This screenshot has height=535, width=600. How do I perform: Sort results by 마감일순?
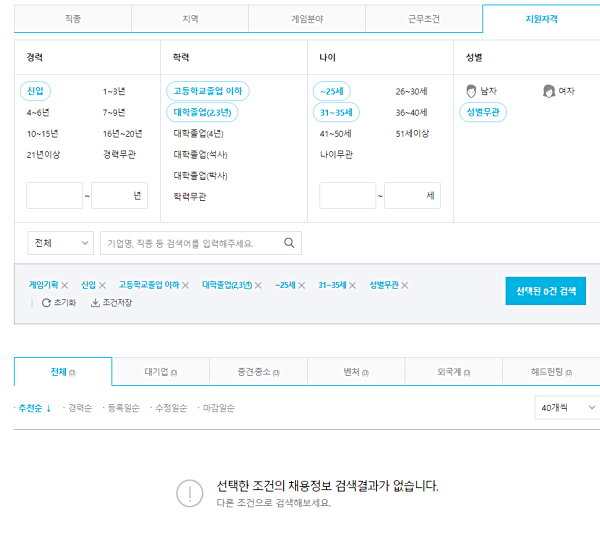point(218,408)
